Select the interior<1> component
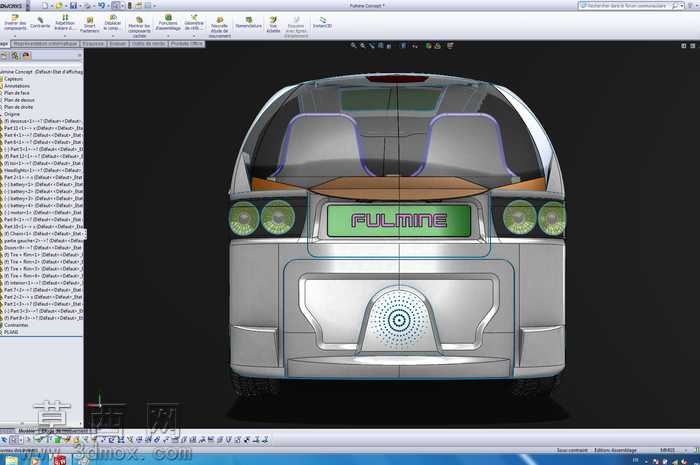This screenshot has width=700, height=465. (x=42, y=283)
